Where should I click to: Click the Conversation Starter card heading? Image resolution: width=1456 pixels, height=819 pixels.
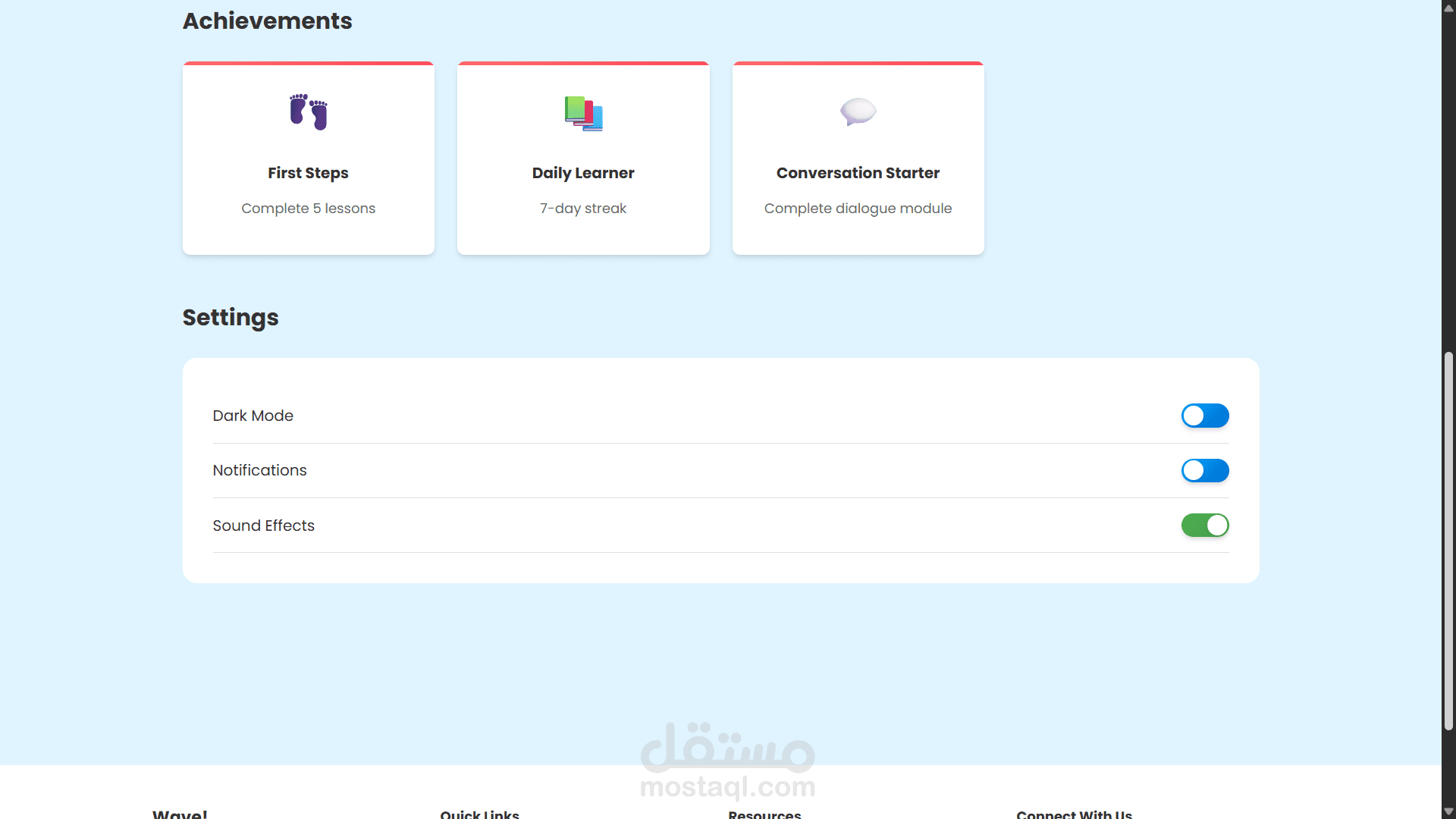point(858,173)
